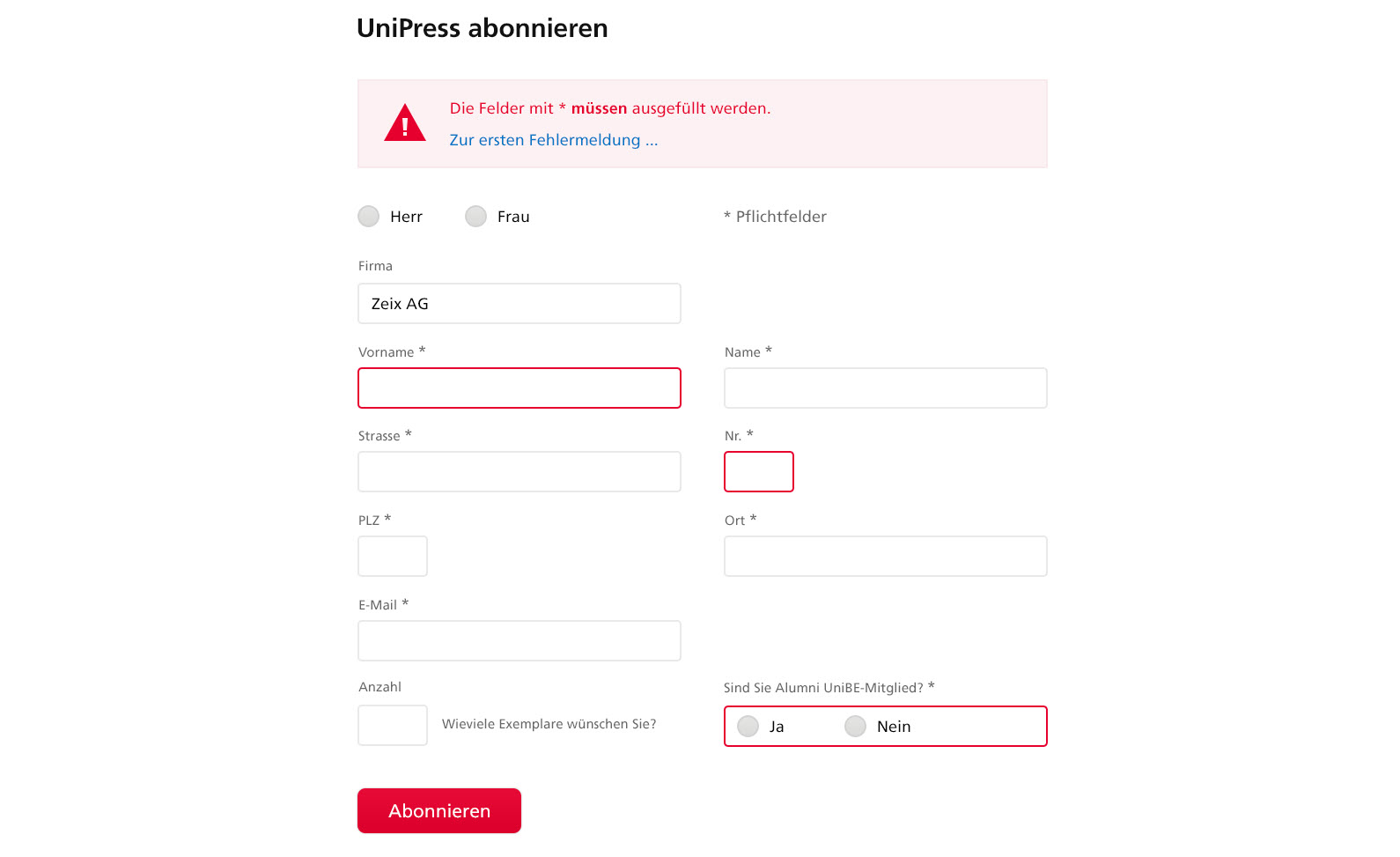Viewport: 1400px width, 857px height.
Task: Click into the Name input field
Action: coord(886,388)
